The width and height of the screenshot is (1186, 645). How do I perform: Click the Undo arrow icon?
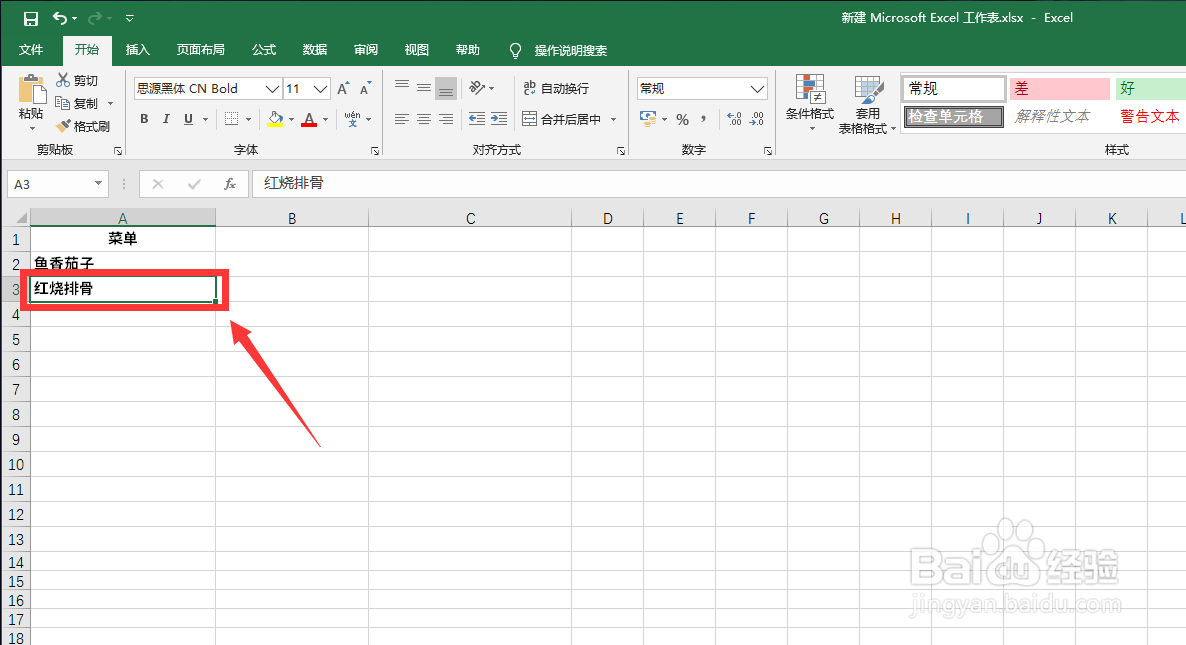pos(60,18)
